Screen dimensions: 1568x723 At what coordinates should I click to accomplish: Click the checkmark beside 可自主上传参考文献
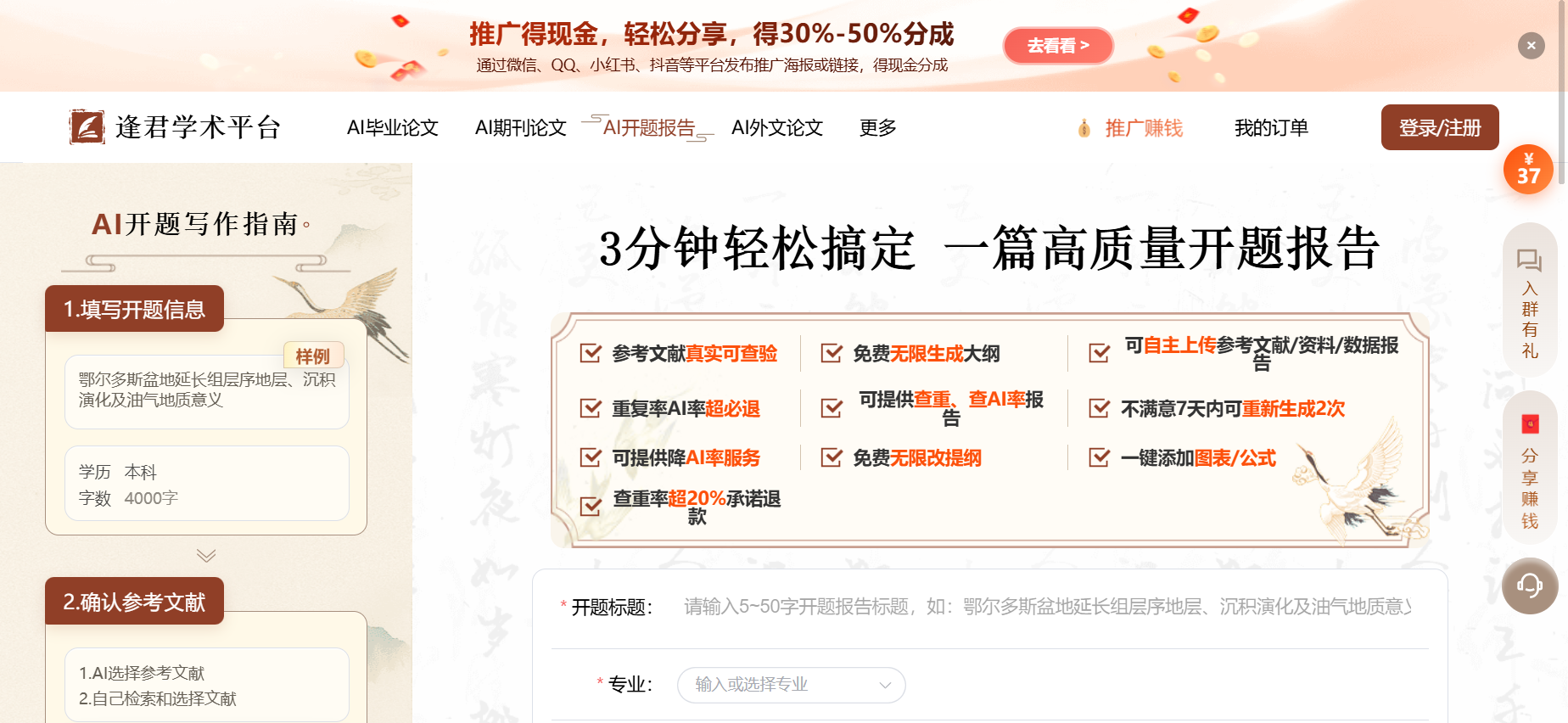(1099, 353)
